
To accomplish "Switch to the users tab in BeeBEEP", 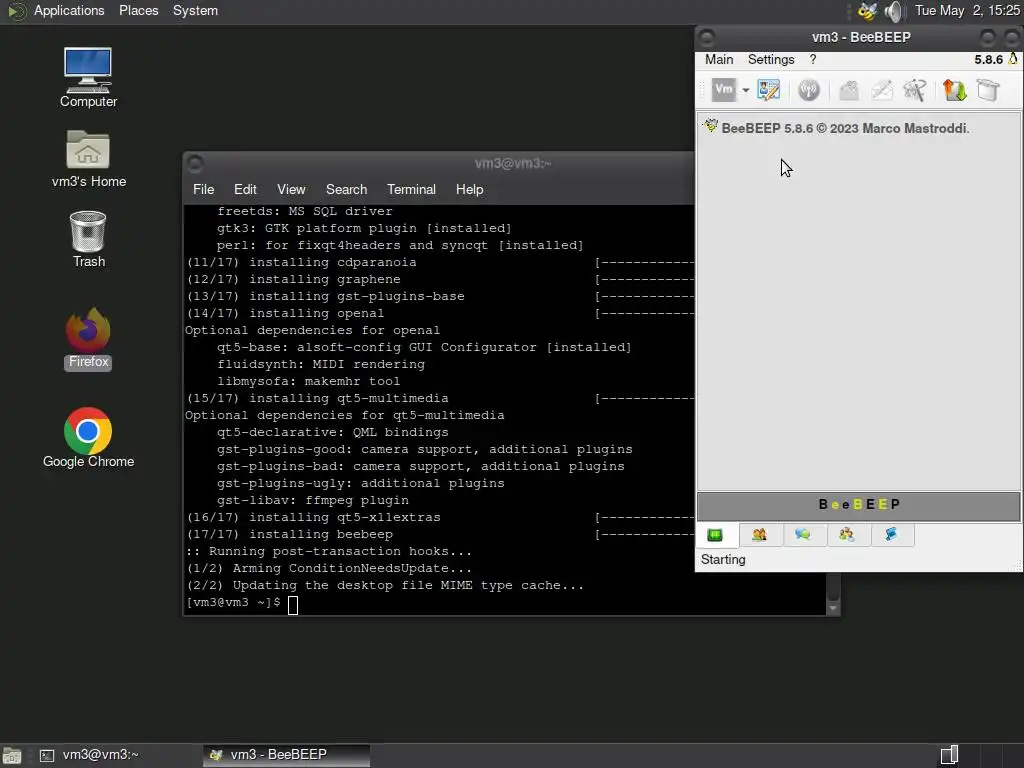I will click(759, 535).
